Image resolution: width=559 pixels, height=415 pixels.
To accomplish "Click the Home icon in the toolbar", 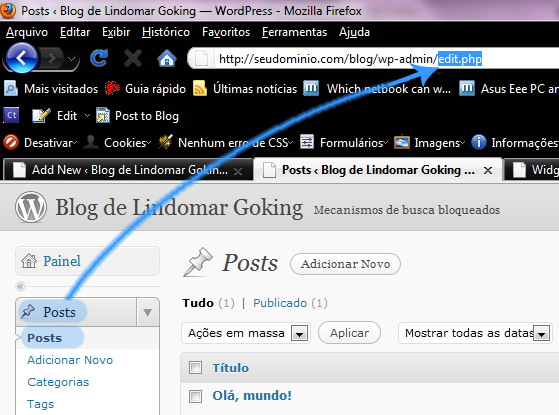I will [x=167, y=58].
